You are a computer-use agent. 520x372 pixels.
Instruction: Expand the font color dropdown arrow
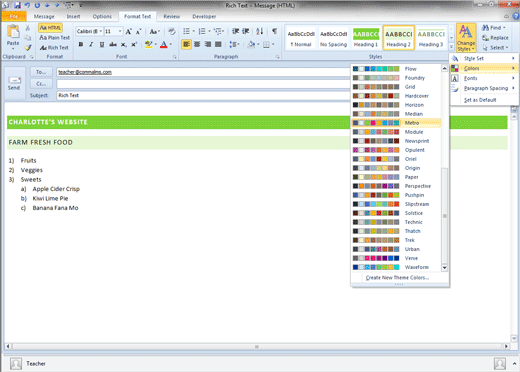point(171,44)
